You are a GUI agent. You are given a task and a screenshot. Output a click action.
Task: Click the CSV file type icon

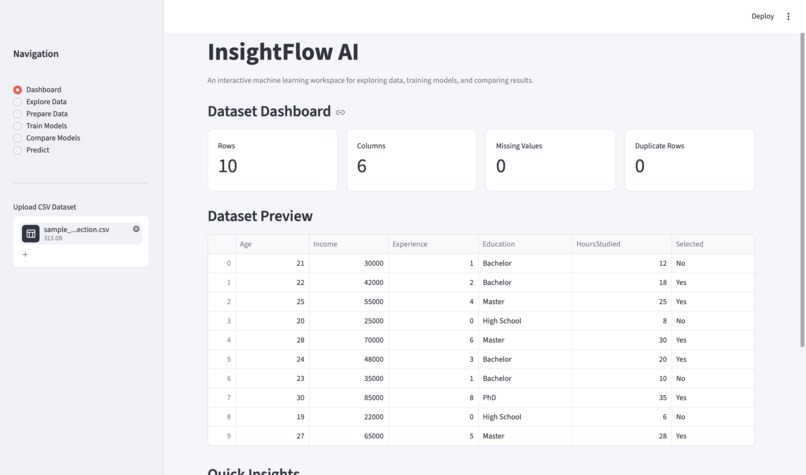pyautogui.click(x=30, y=233)
